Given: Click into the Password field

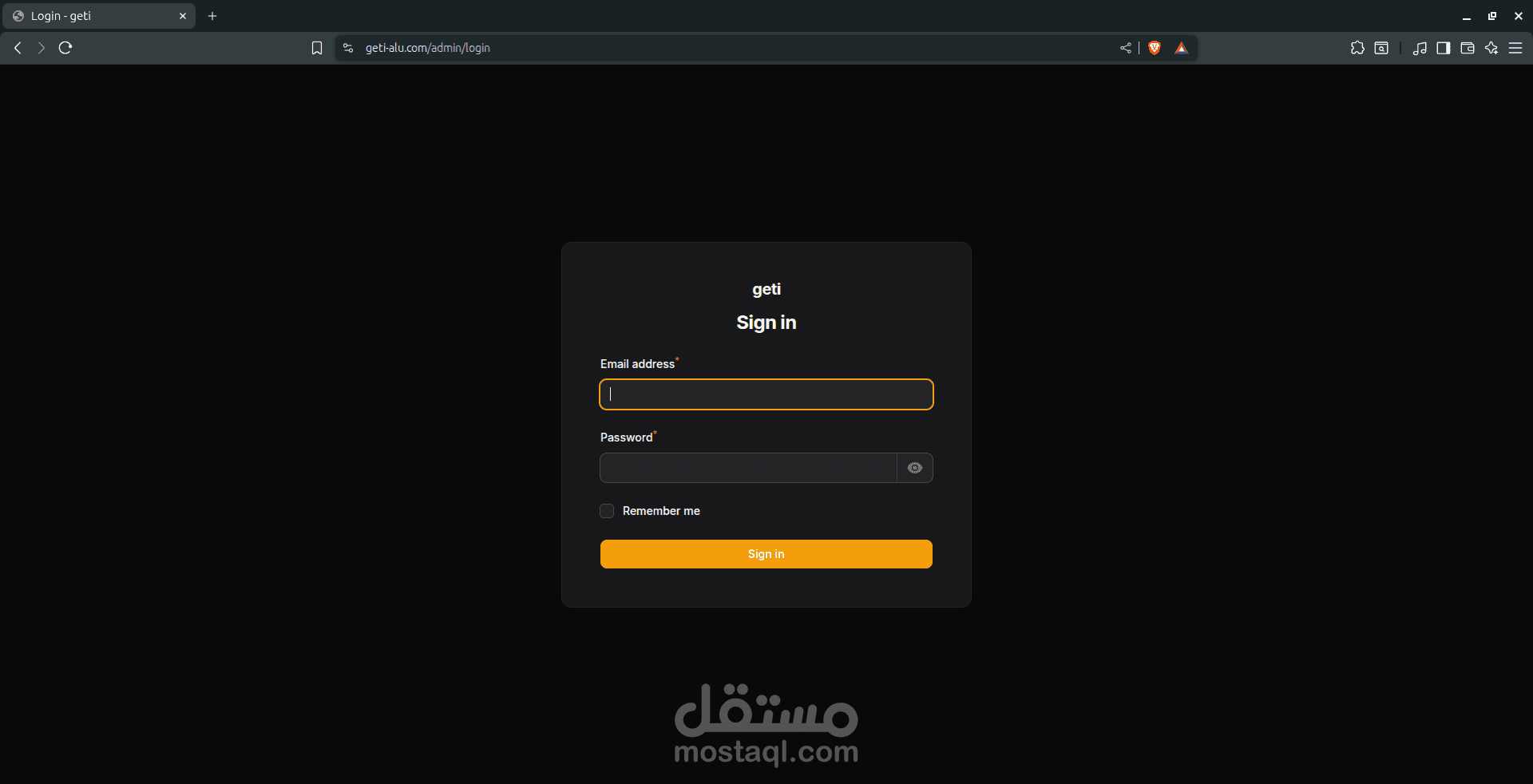Looking at the screenshot, I should (x=749, y=468).
